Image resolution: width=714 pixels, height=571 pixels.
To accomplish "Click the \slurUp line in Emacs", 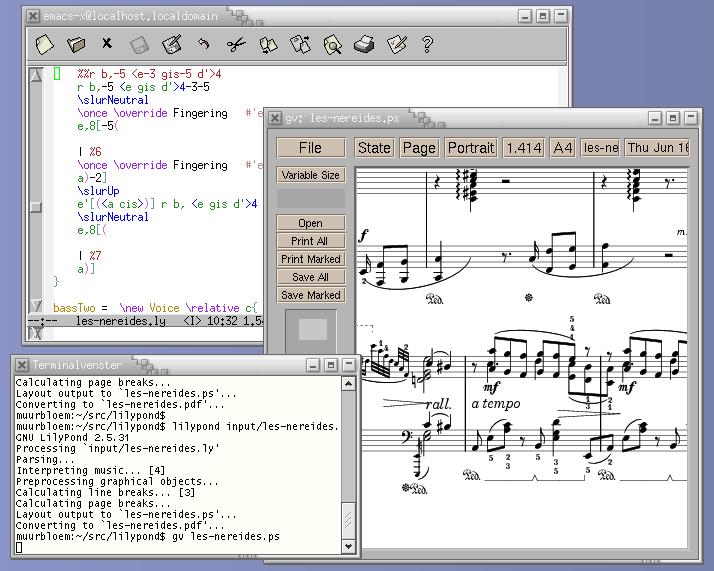I will coord(98,191).
